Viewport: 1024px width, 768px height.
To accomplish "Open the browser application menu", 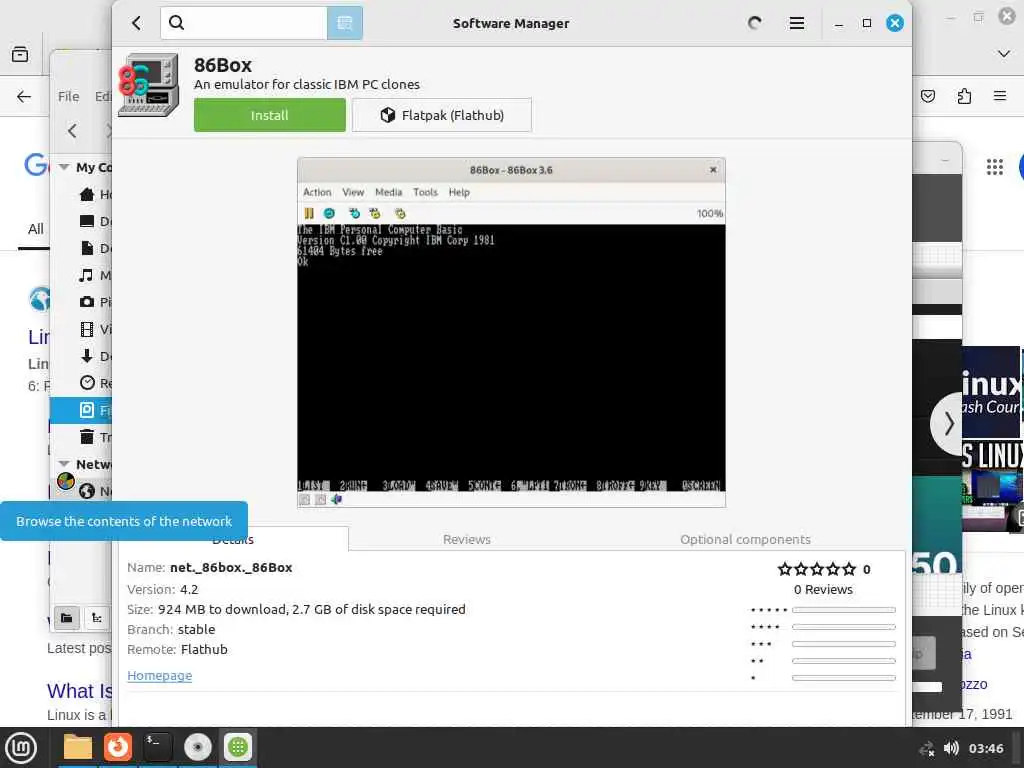I will coord(1000,96).
